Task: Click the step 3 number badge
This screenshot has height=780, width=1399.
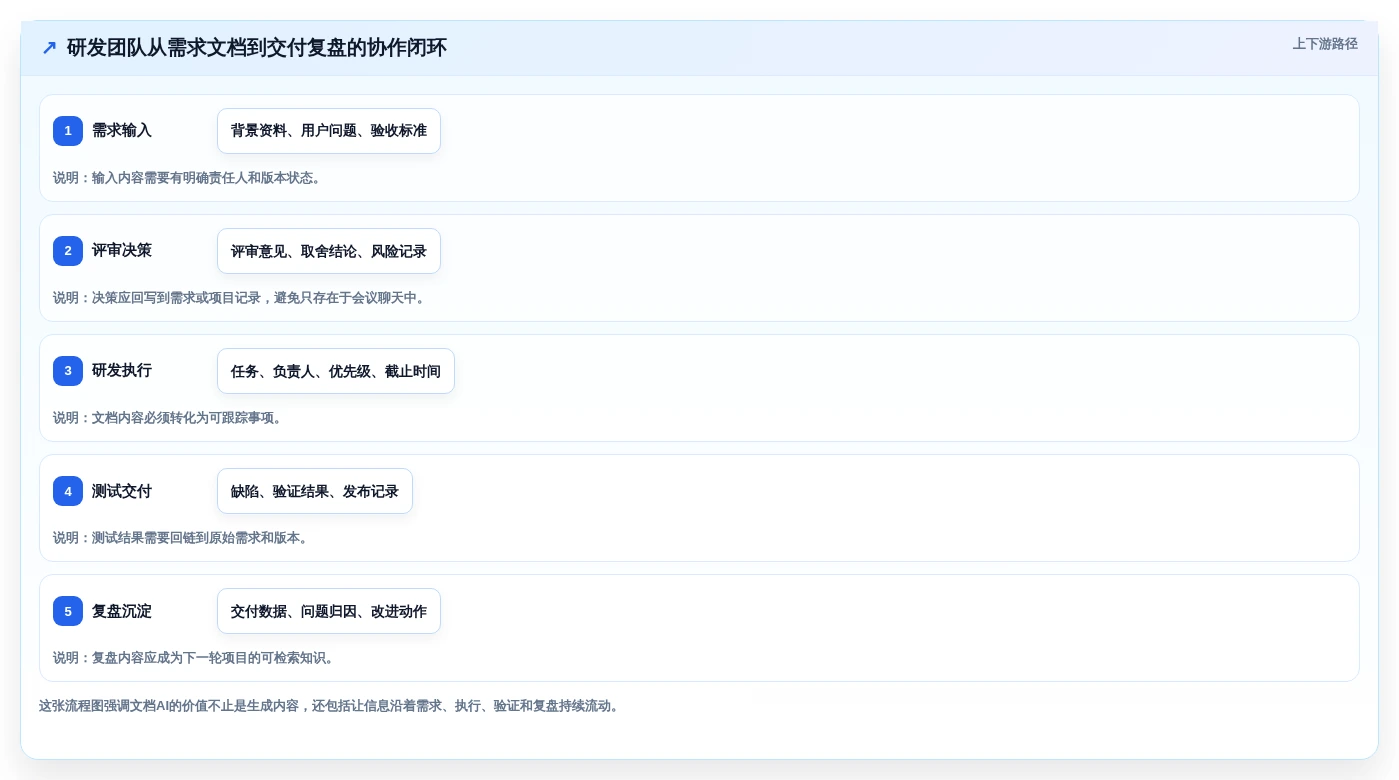Action: click(68, 371)
